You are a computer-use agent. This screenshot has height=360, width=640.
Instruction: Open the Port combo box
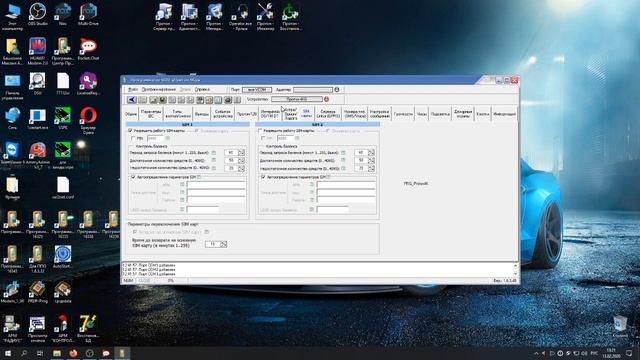click(x=257, y=89)
